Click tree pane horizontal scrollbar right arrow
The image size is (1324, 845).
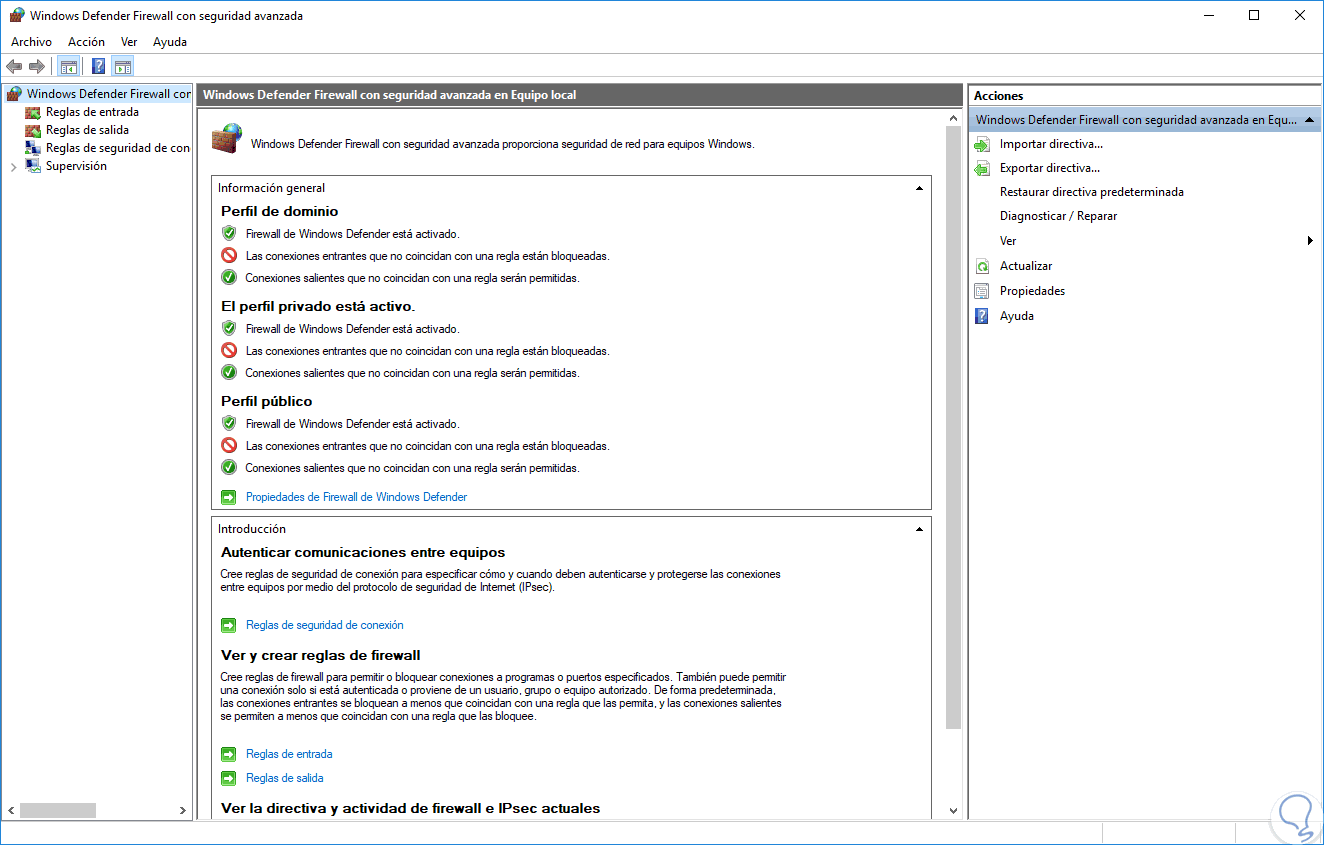pos(183,811)
